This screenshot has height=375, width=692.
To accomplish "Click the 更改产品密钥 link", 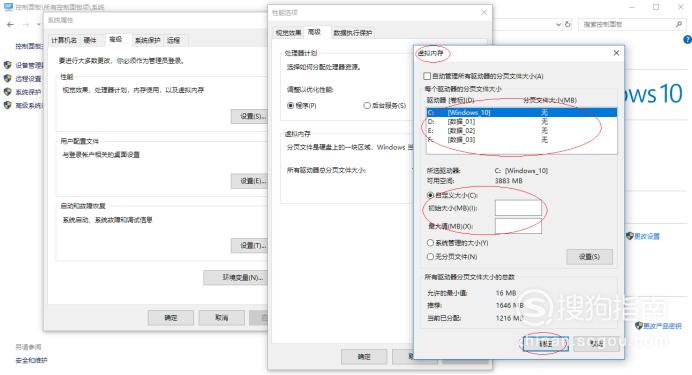I will [x=662, y=326].
